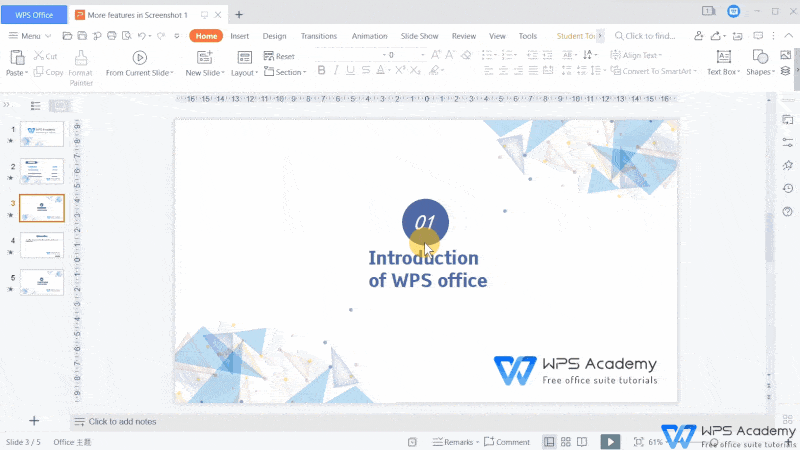Select slide 5 thumbnail
This screenshot has width=800, height=450.
(x=42, y=282)
